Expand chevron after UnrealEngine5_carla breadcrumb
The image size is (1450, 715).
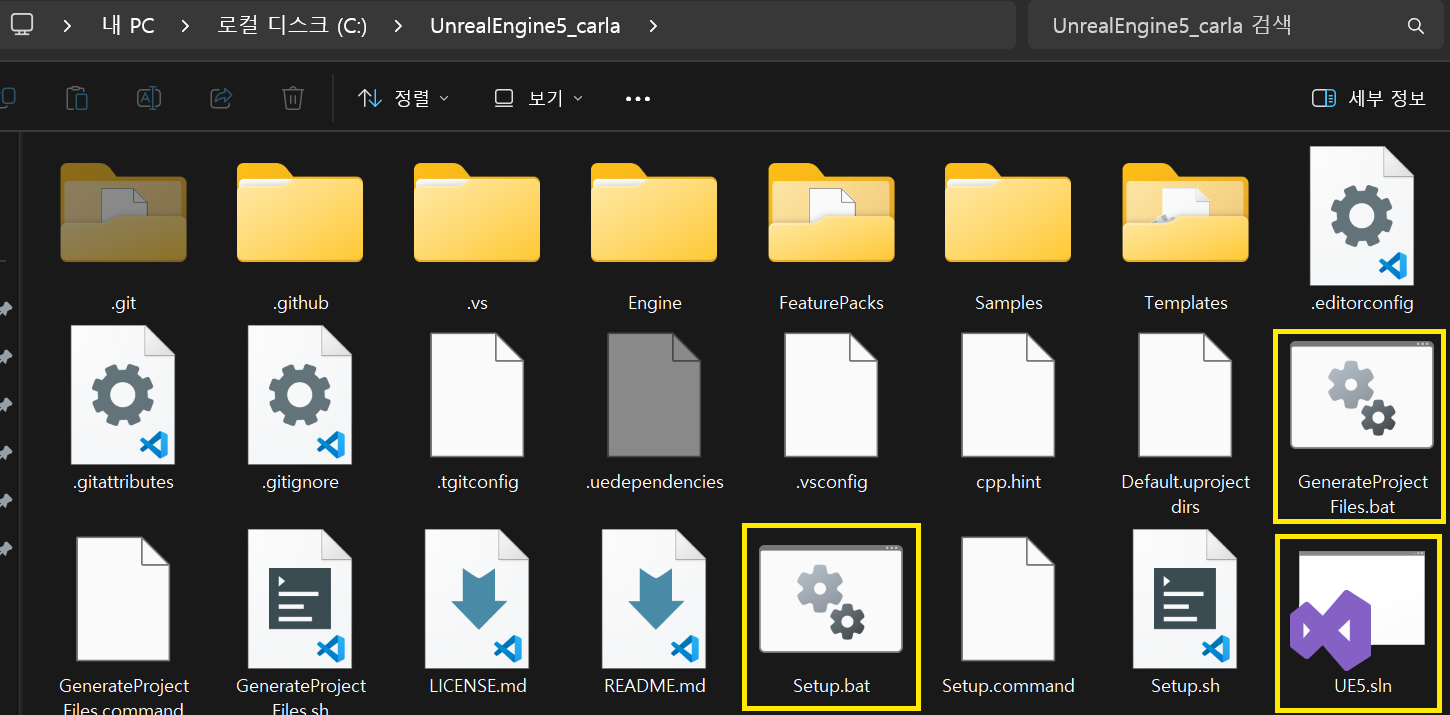click(653, 26)
